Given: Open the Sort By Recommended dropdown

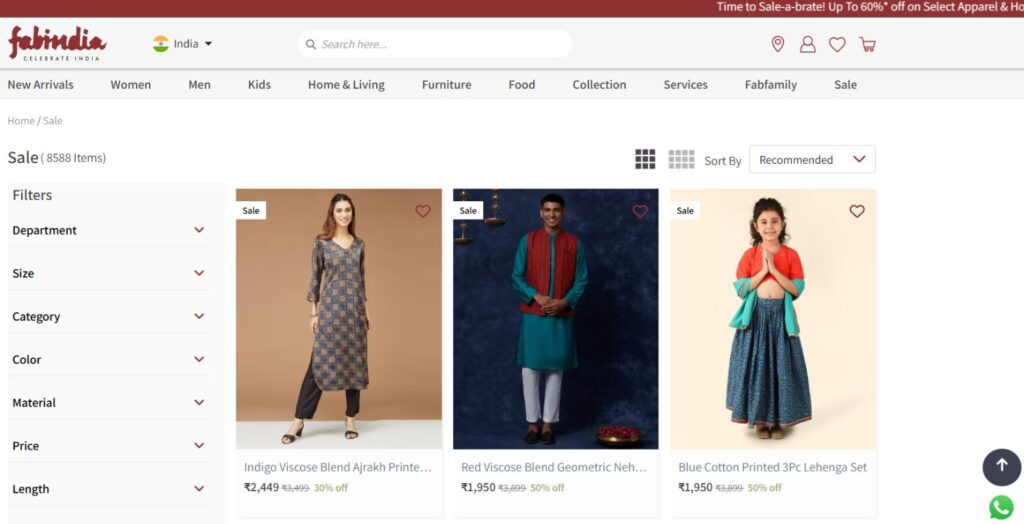Looking at the screenshot, I should [812, 159].
